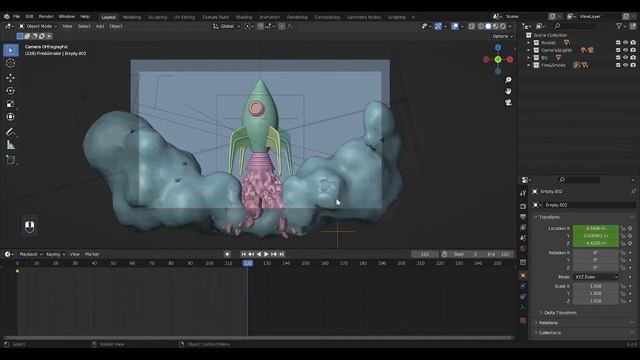Open the outliner filter funnel

[x=619, y=26]
